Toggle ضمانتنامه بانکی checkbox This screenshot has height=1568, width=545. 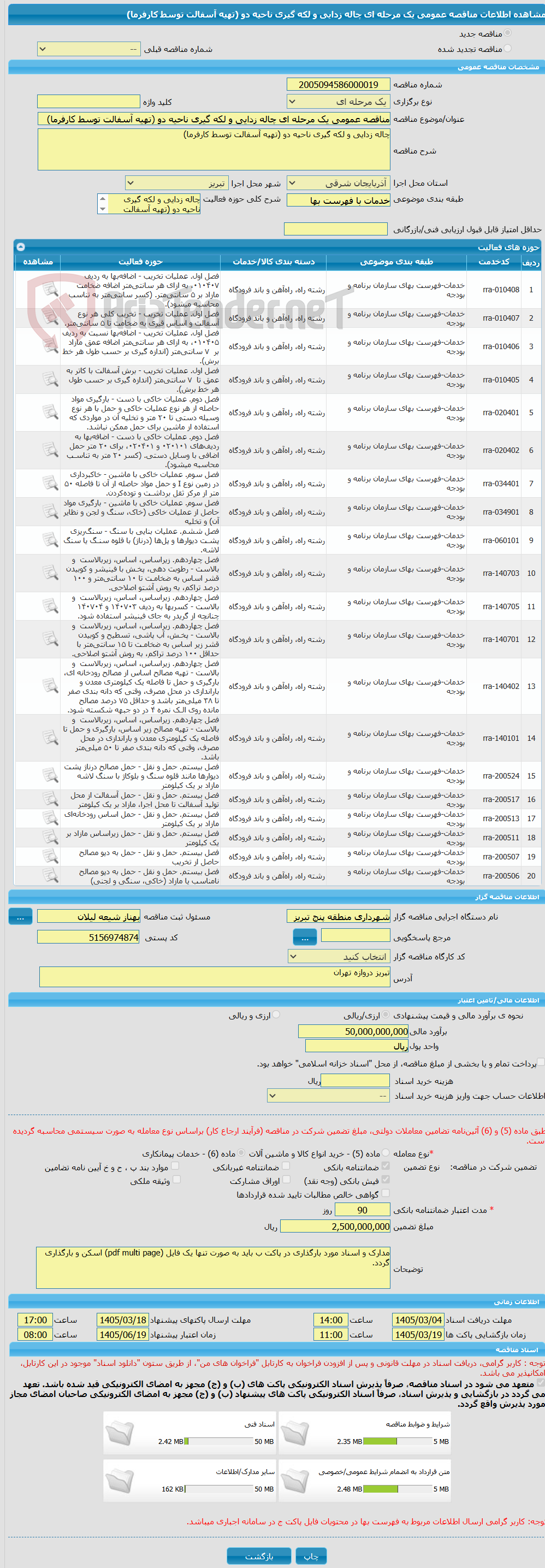(386, 1166)
